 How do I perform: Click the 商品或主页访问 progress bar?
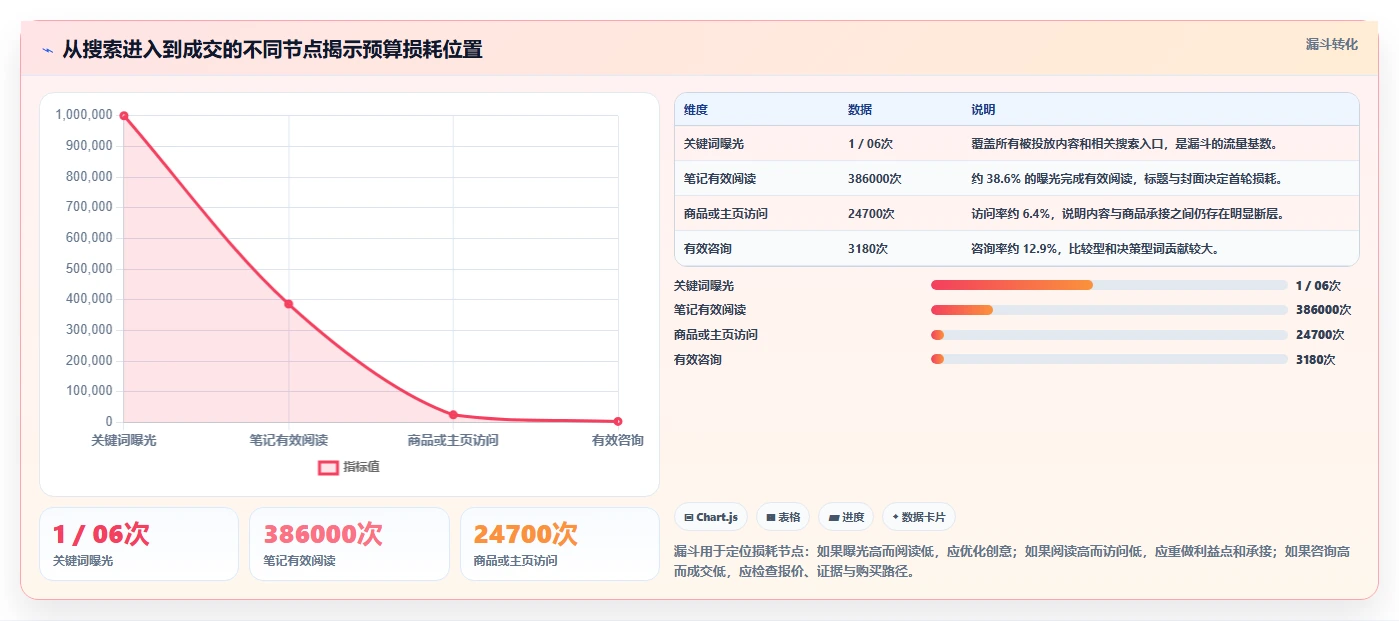click(1109, 335)
